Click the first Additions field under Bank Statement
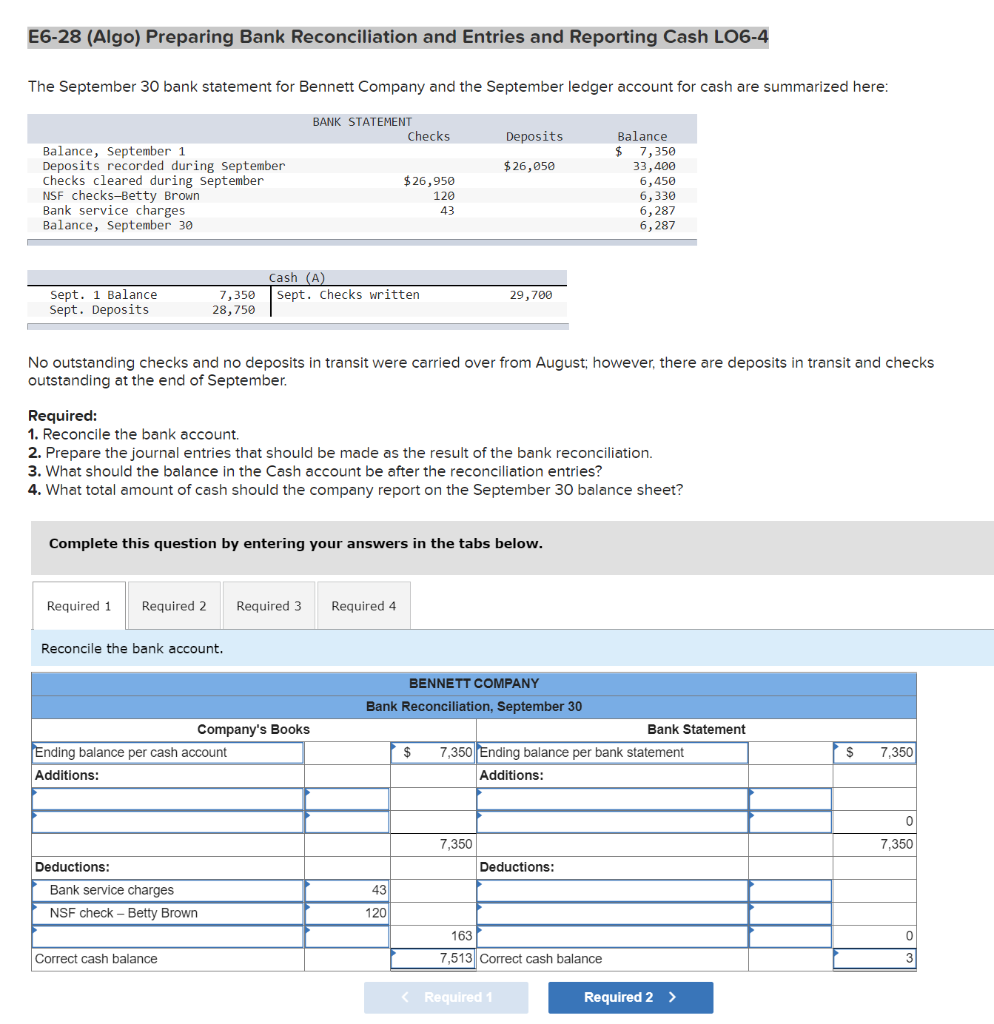 610,798
